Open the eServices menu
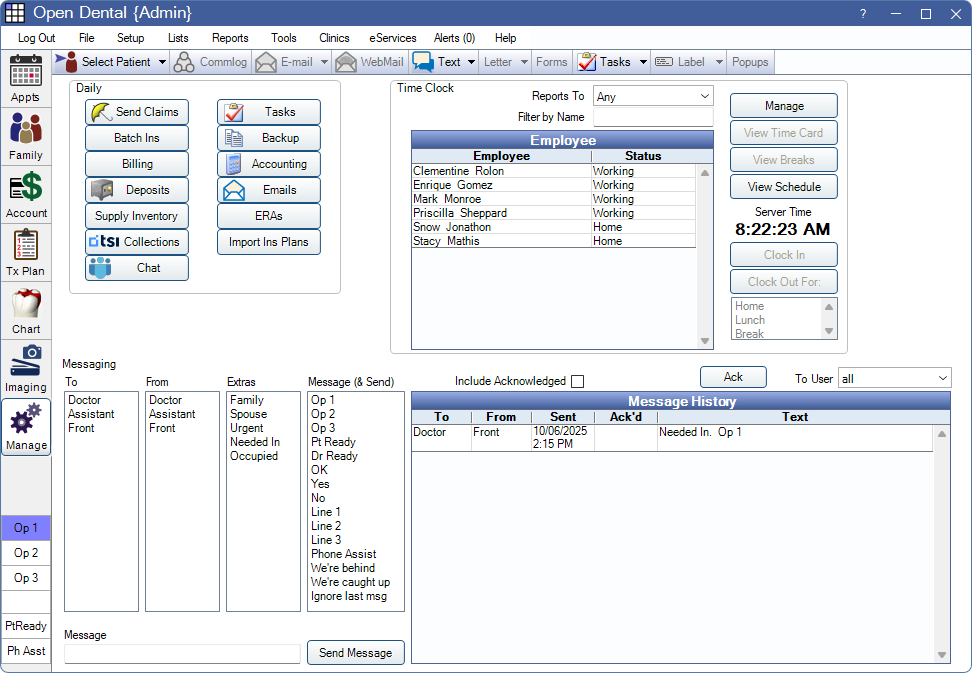 click(x=392, y=38)
